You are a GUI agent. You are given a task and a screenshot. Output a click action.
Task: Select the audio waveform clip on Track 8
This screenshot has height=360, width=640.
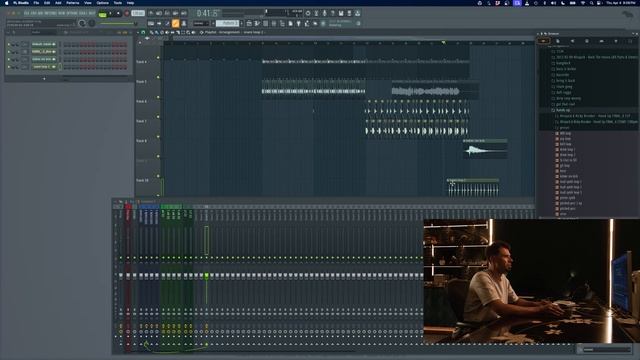click(x=485, y=149)
